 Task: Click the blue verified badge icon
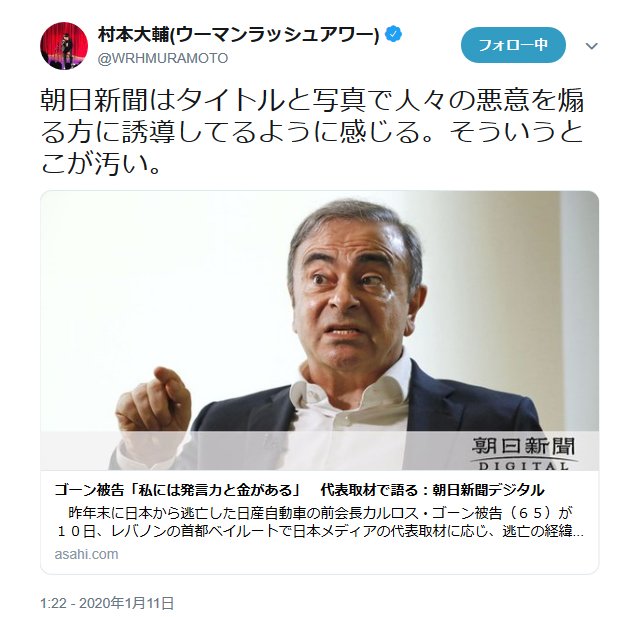click(393, 34)
